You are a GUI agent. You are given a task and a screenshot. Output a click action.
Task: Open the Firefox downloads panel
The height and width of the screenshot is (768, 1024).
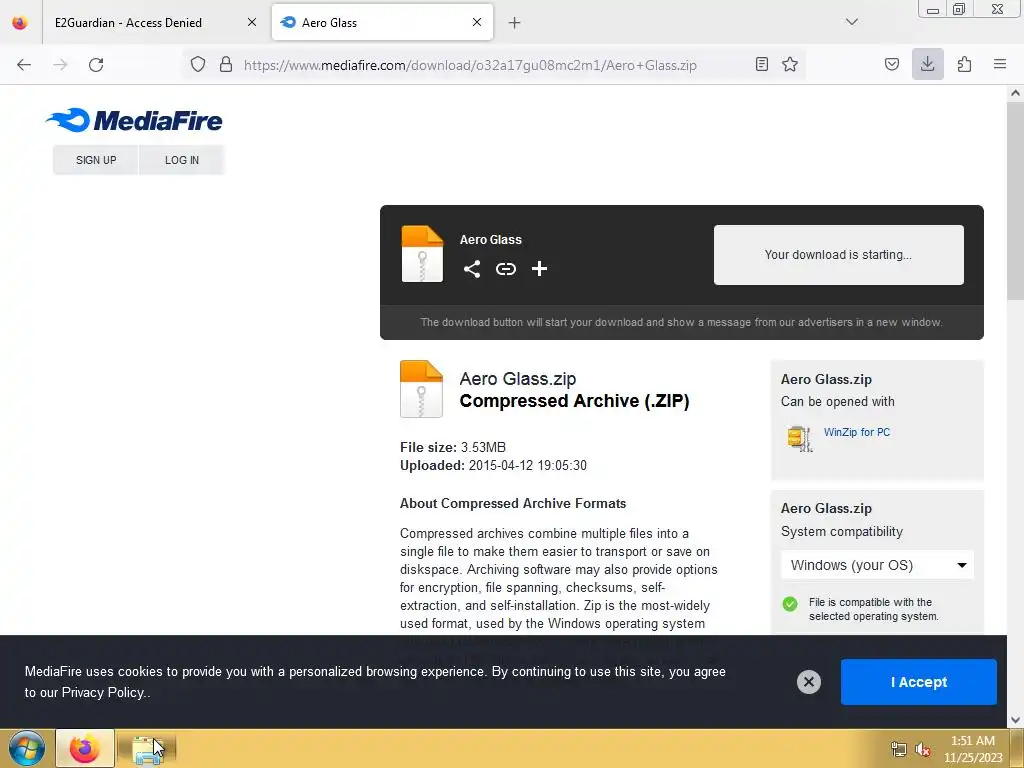tap(927, 64)
